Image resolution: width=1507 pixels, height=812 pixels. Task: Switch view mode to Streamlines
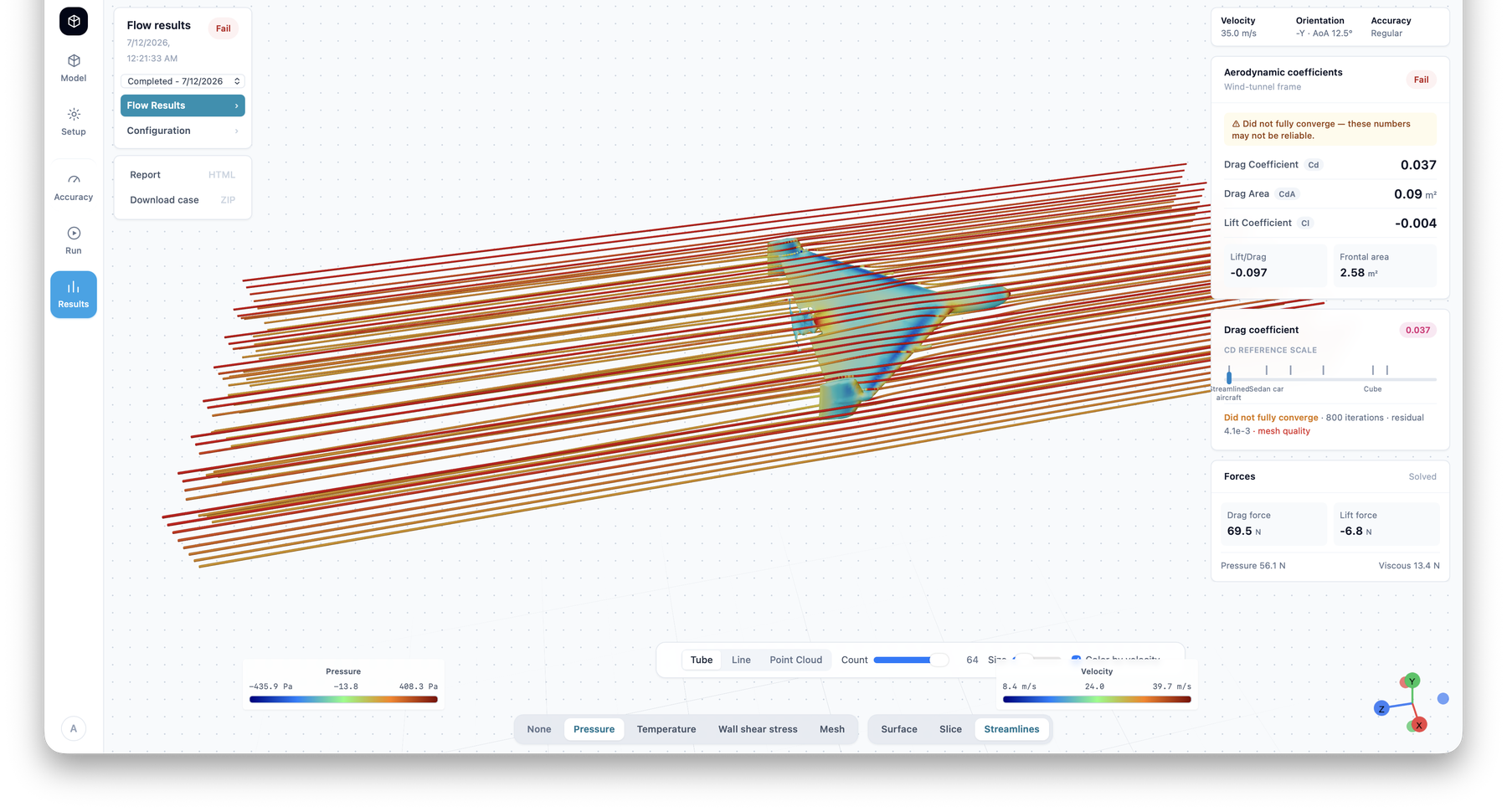coord(1011,729)
